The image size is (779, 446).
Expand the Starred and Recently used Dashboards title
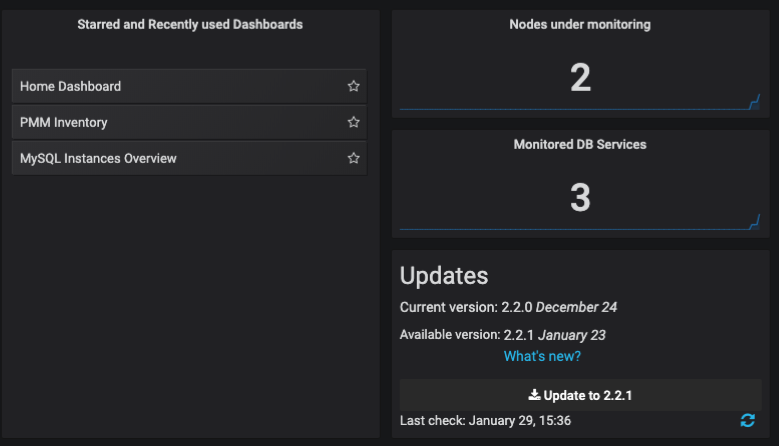[x=190, y=24]
